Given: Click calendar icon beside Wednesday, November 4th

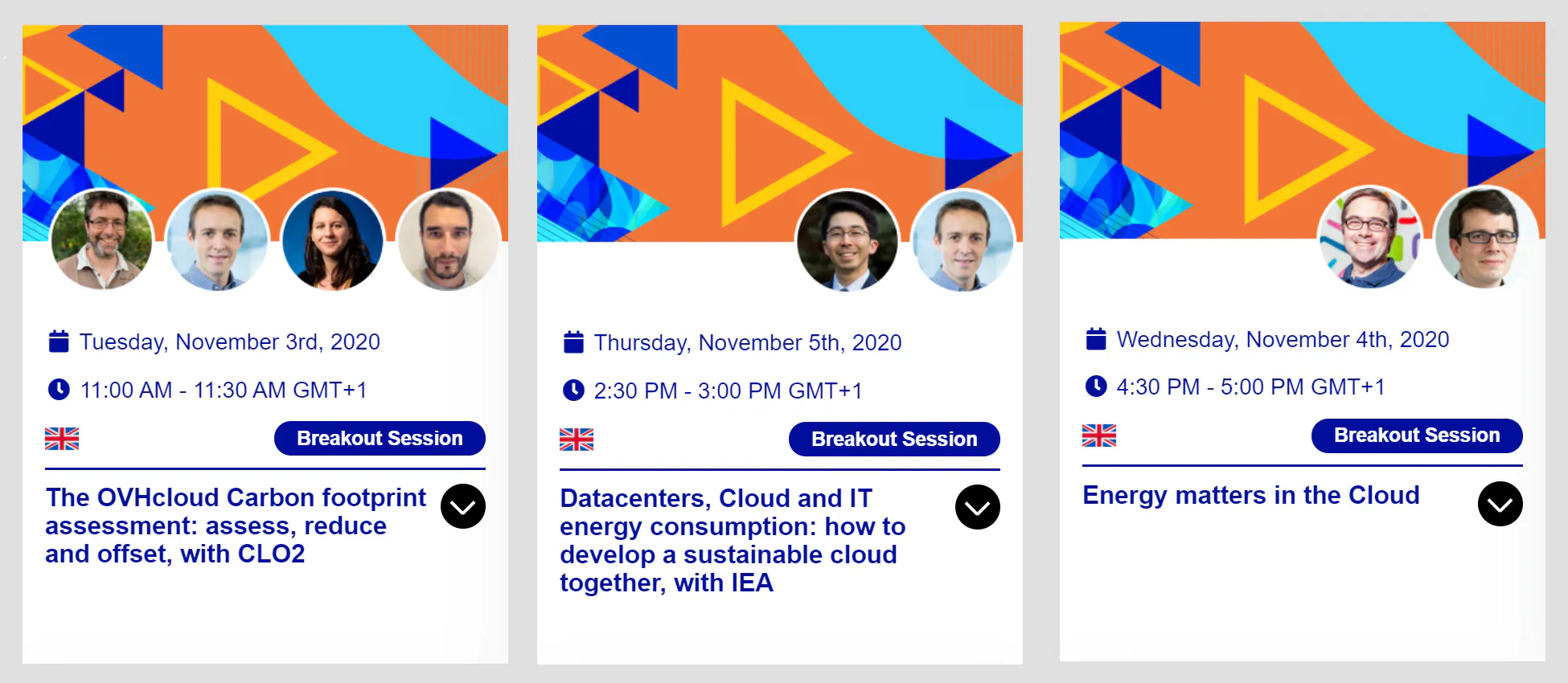Looking at the screenshot, I should coord(1096,339).
